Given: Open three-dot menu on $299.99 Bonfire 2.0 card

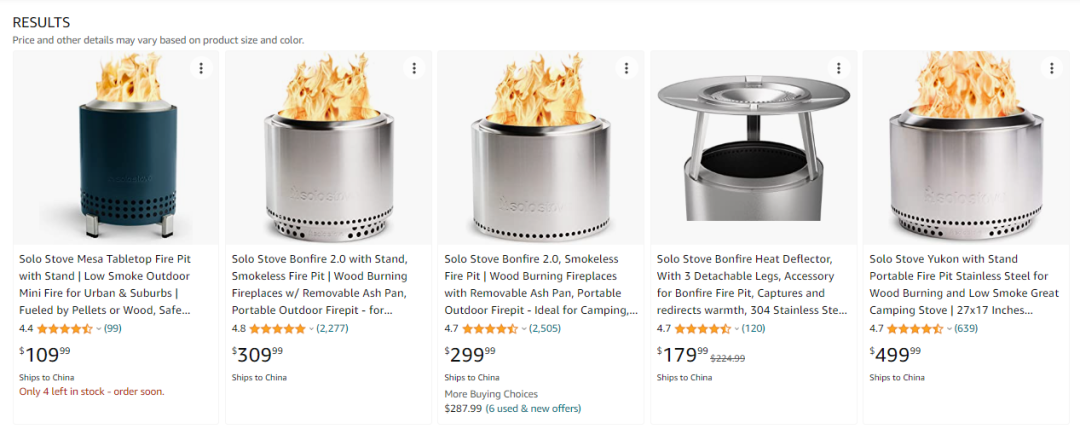Looking at the screenshot, I should (x=626, y=68).
